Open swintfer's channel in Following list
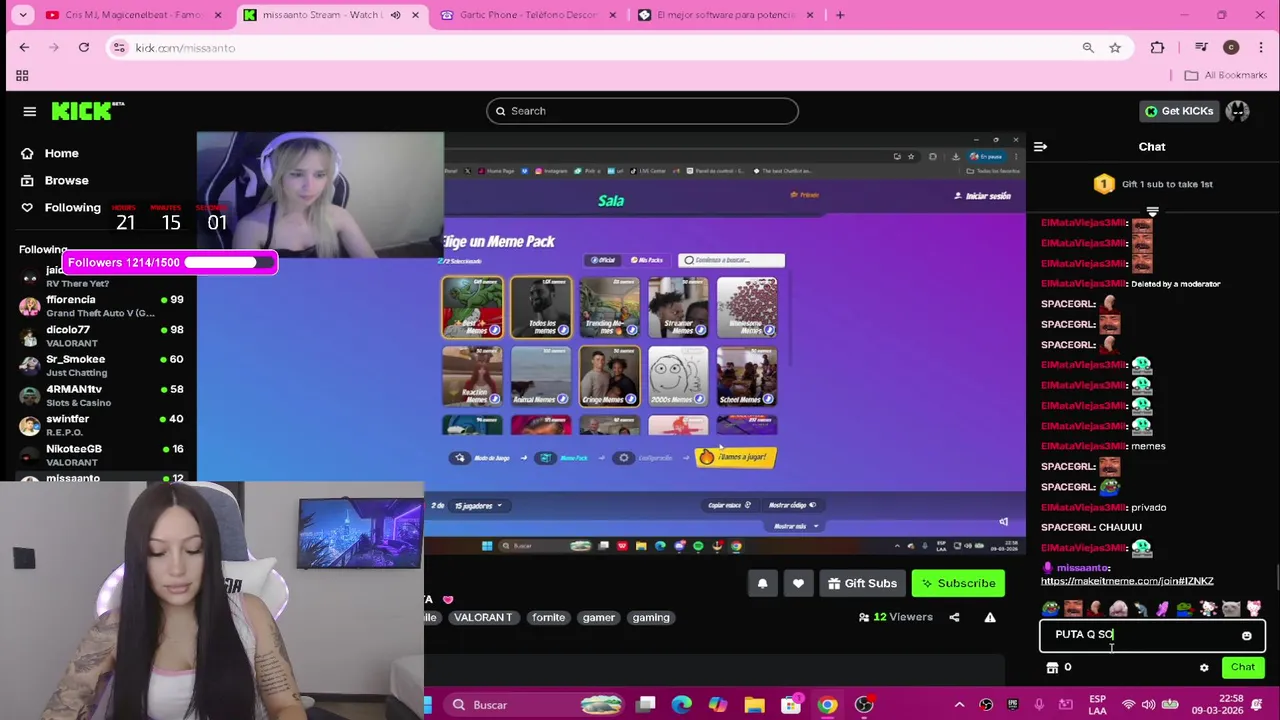The height and width of the screenshot is (720, 1280). (100, 425)
